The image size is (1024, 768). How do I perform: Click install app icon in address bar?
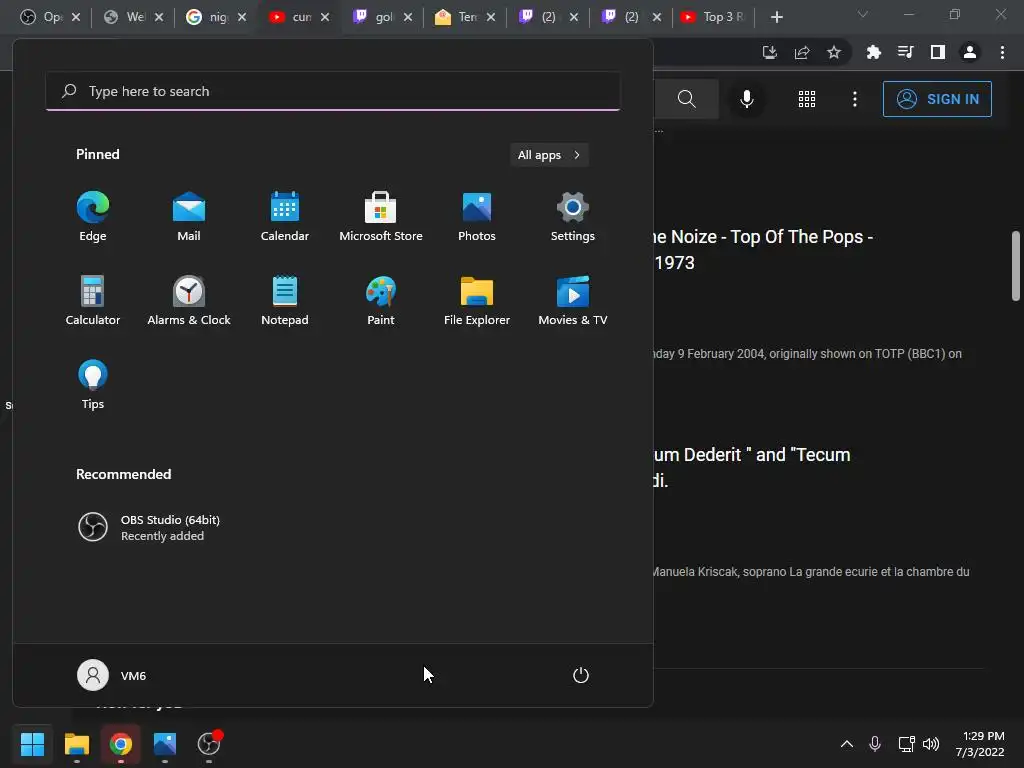click(x=770, y=52)
